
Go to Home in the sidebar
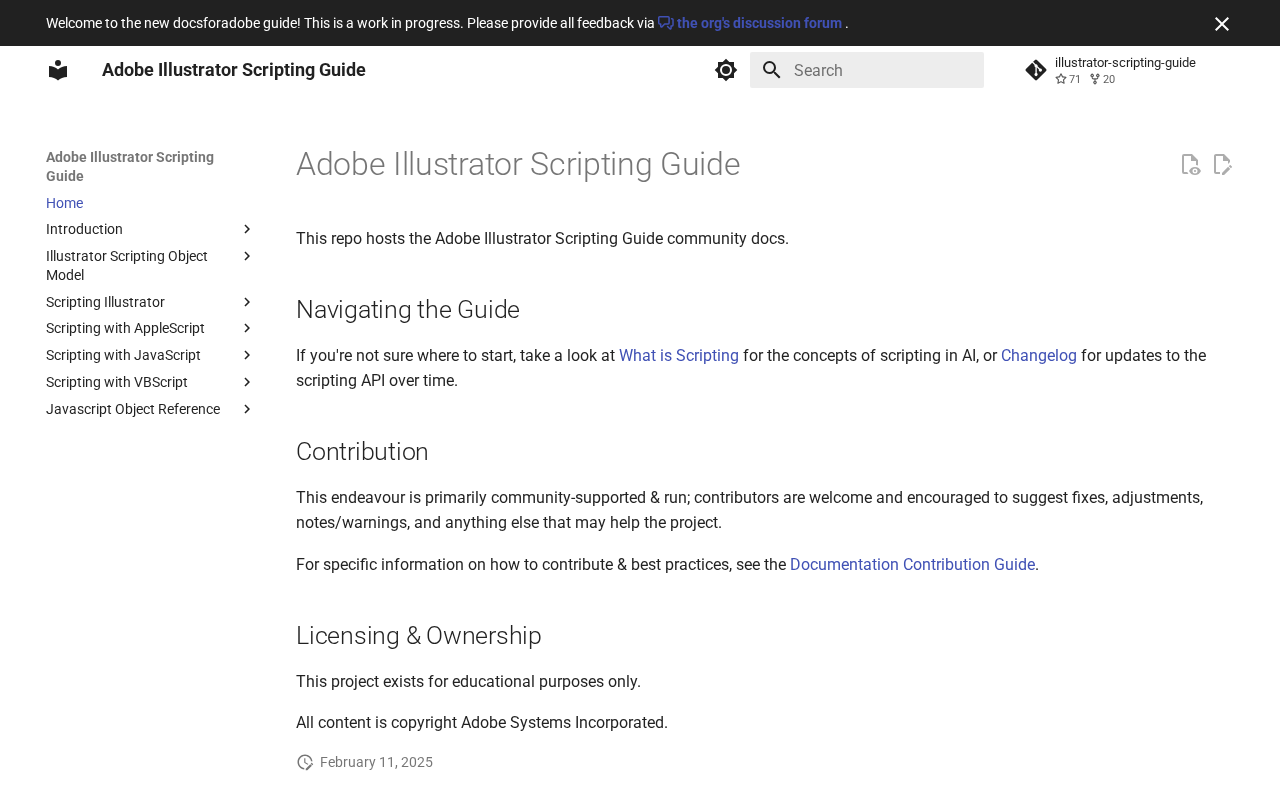pyautogui.click(x=65, y=203)
